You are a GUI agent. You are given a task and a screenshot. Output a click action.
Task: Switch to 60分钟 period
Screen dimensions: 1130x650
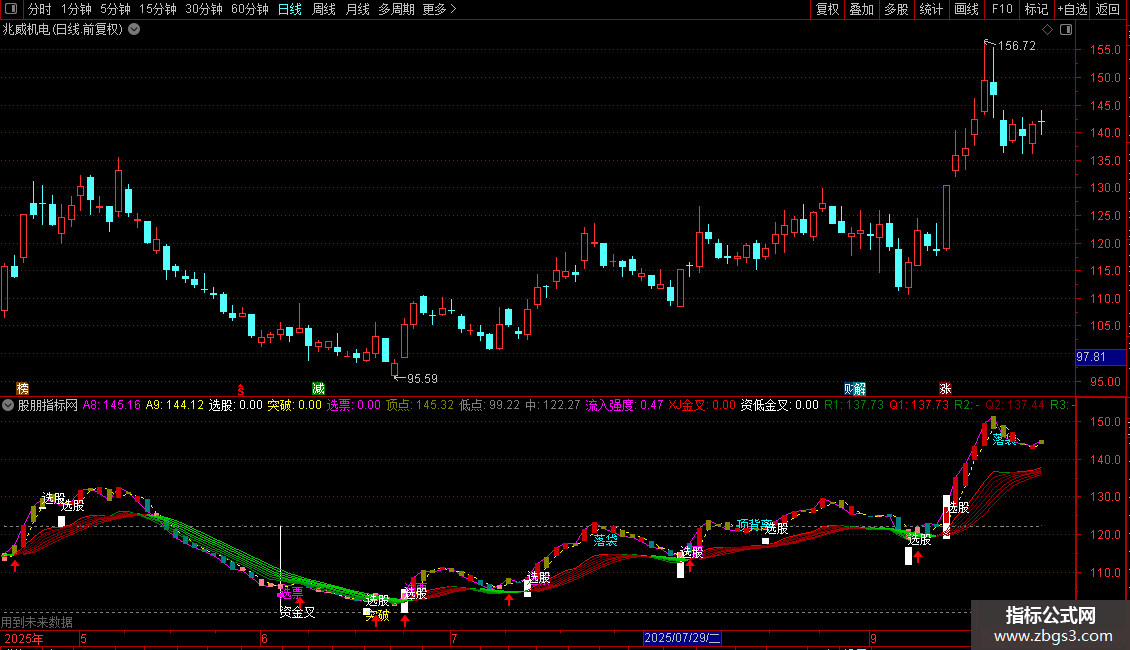coord(249,9)
